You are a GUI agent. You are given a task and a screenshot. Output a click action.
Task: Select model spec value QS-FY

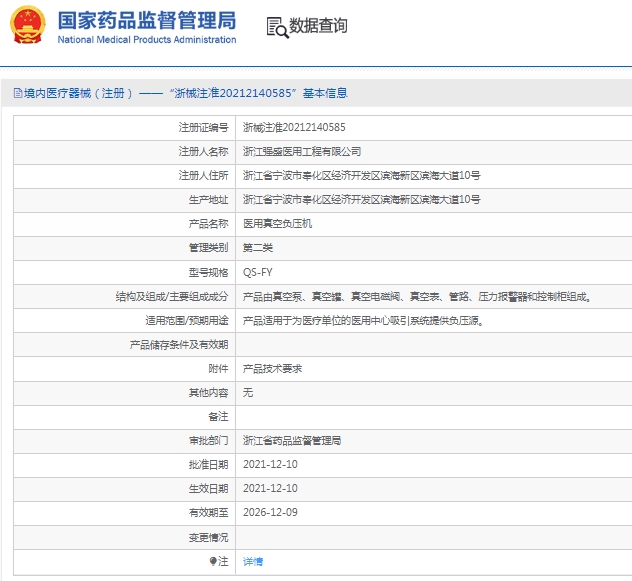(x=258, y=273)
